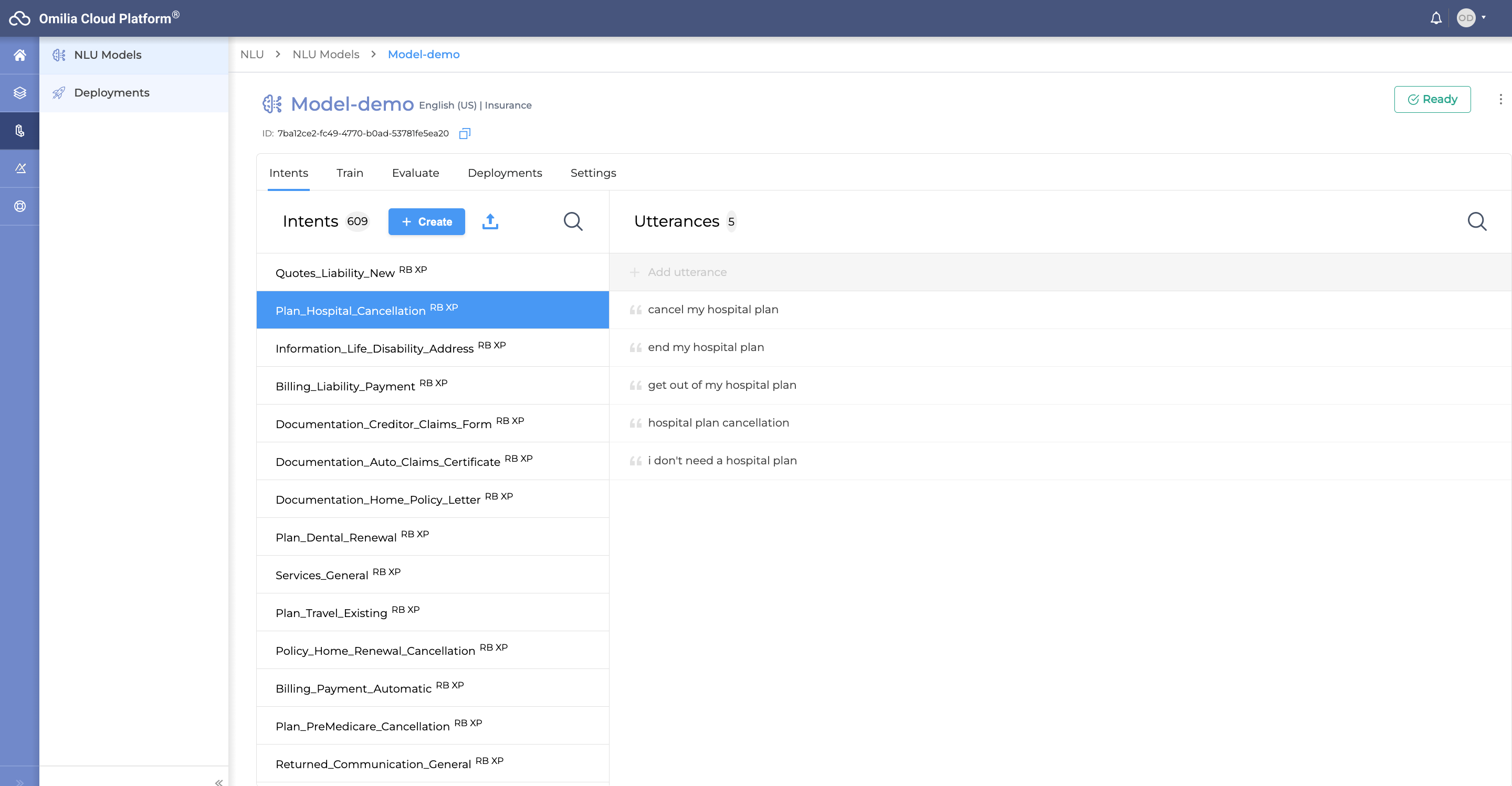Click the NLU Models breadcrumb link
This screenshot has height=786, width=1512.
point(325,55)
